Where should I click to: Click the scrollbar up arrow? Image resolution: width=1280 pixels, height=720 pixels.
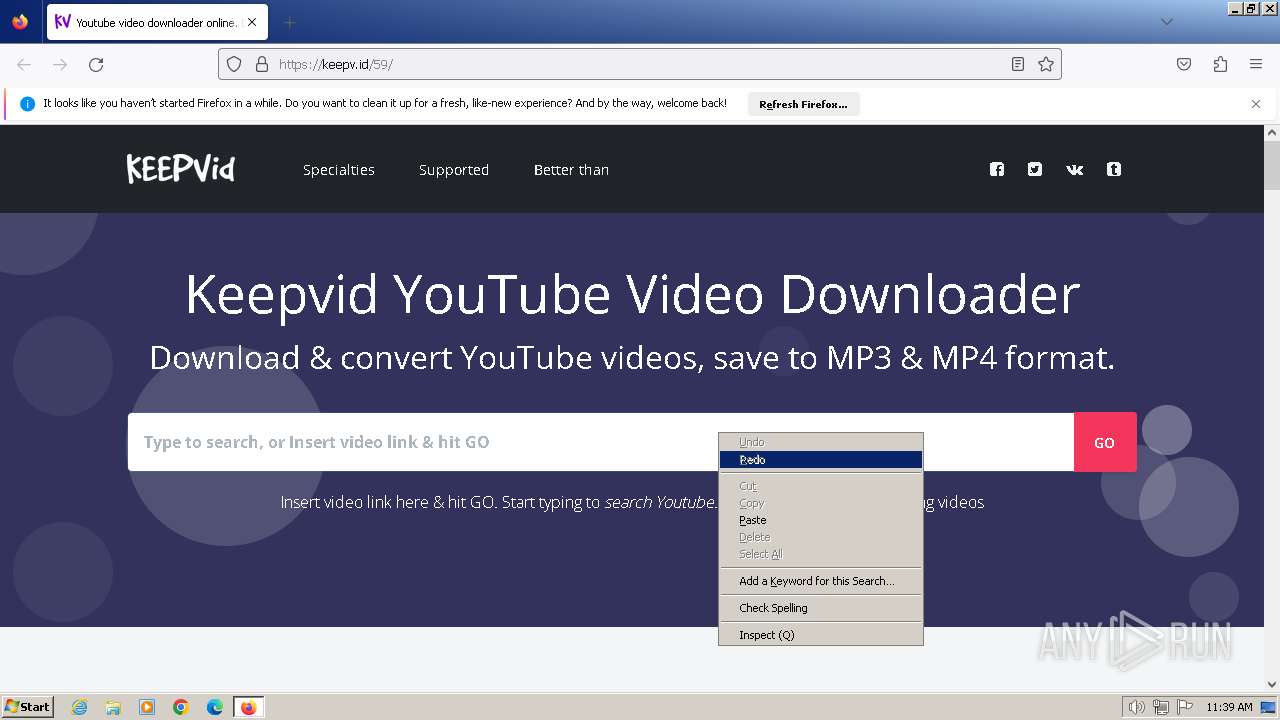click(1272, 132)
